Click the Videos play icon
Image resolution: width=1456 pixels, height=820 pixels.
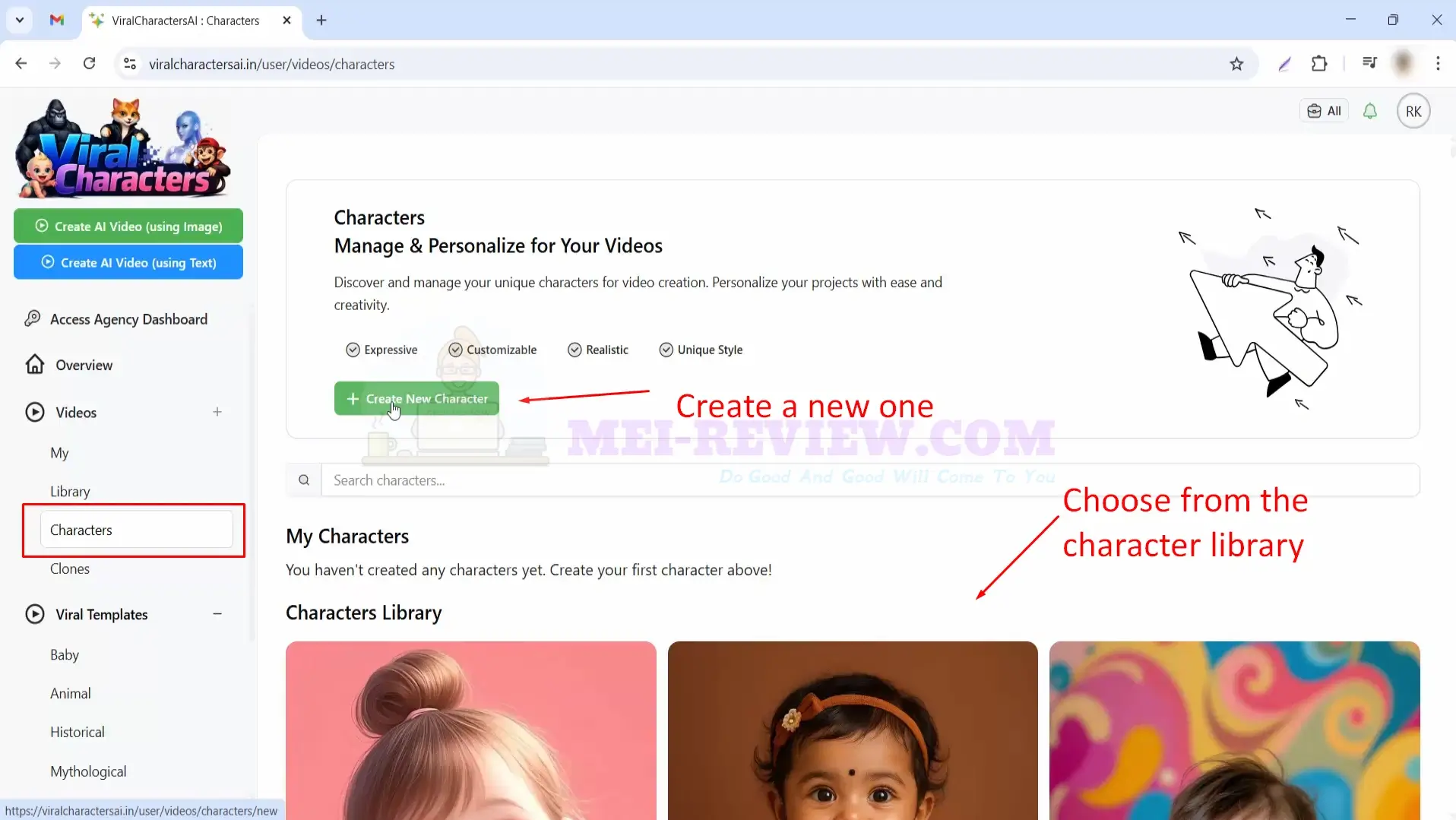[35, 413]
